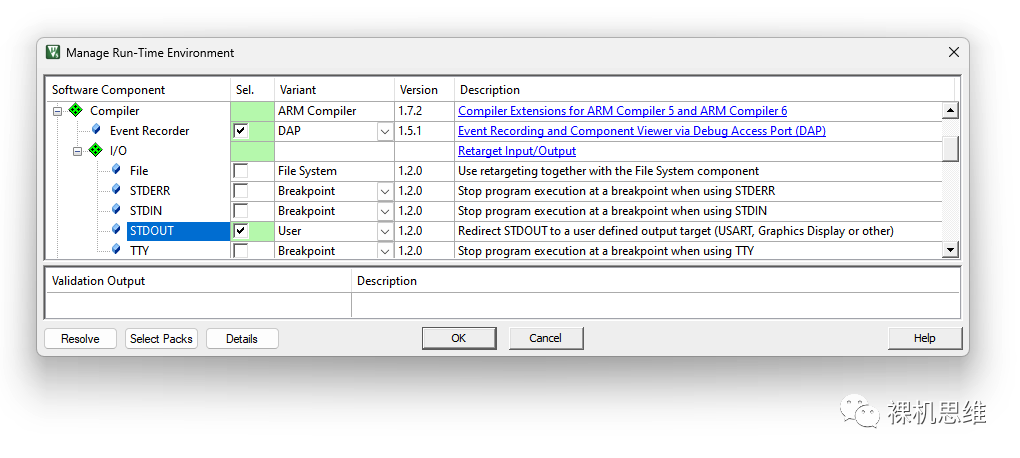Click the Select Packs button
The height and width of the screenshot is (458, 1020).
(161, 338)
